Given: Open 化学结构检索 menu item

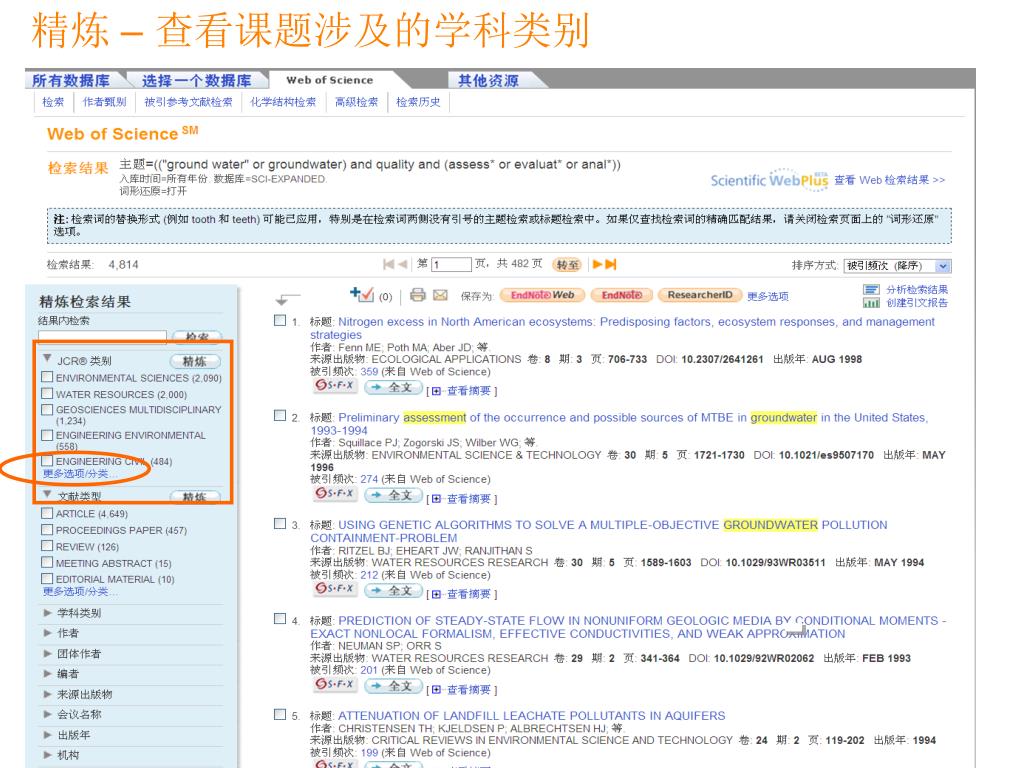Looking at the screenshot, I should point(283,102).
